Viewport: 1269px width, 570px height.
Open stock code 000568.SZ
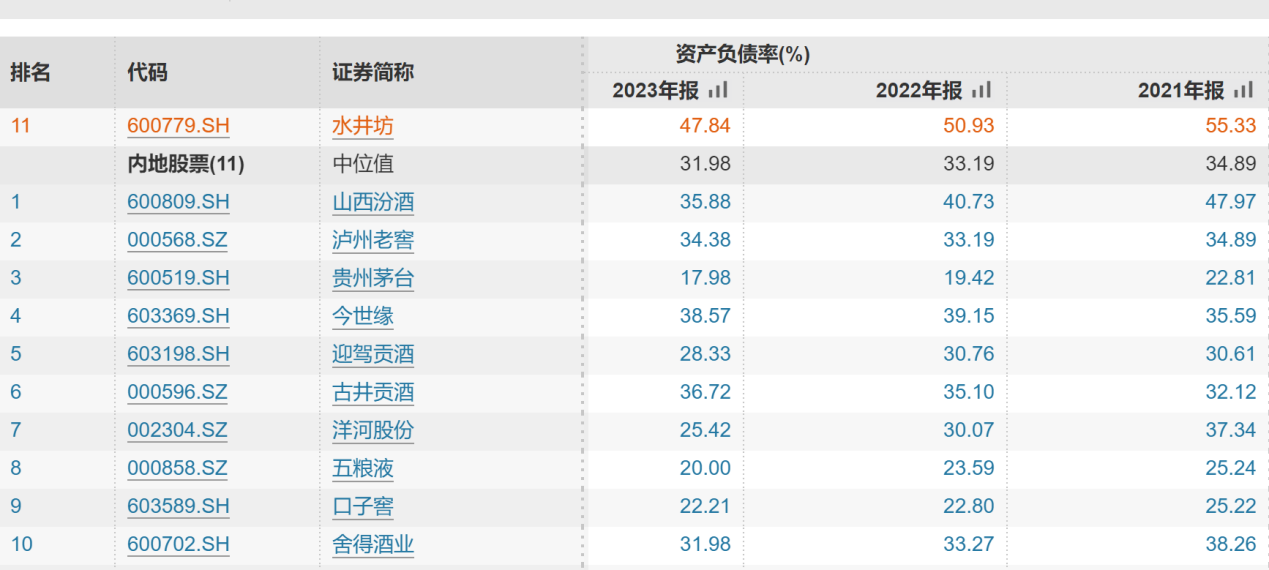pyautogui.click(x=177, y=240)
